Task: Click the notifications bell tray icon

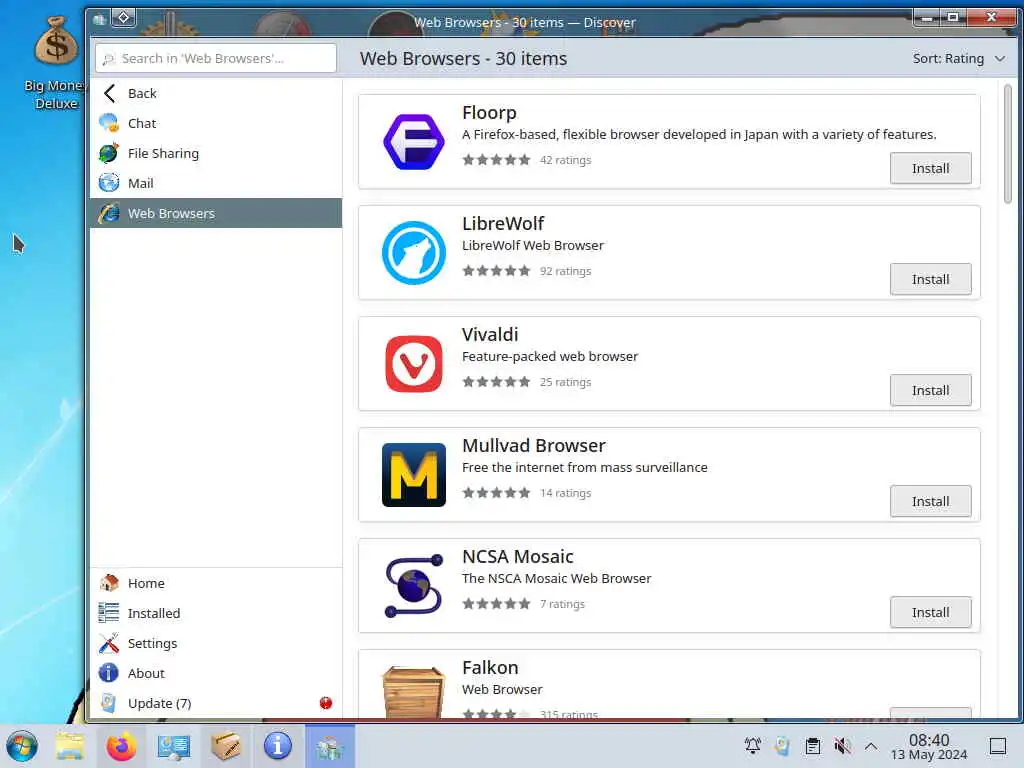Action: tap(753, 746)
